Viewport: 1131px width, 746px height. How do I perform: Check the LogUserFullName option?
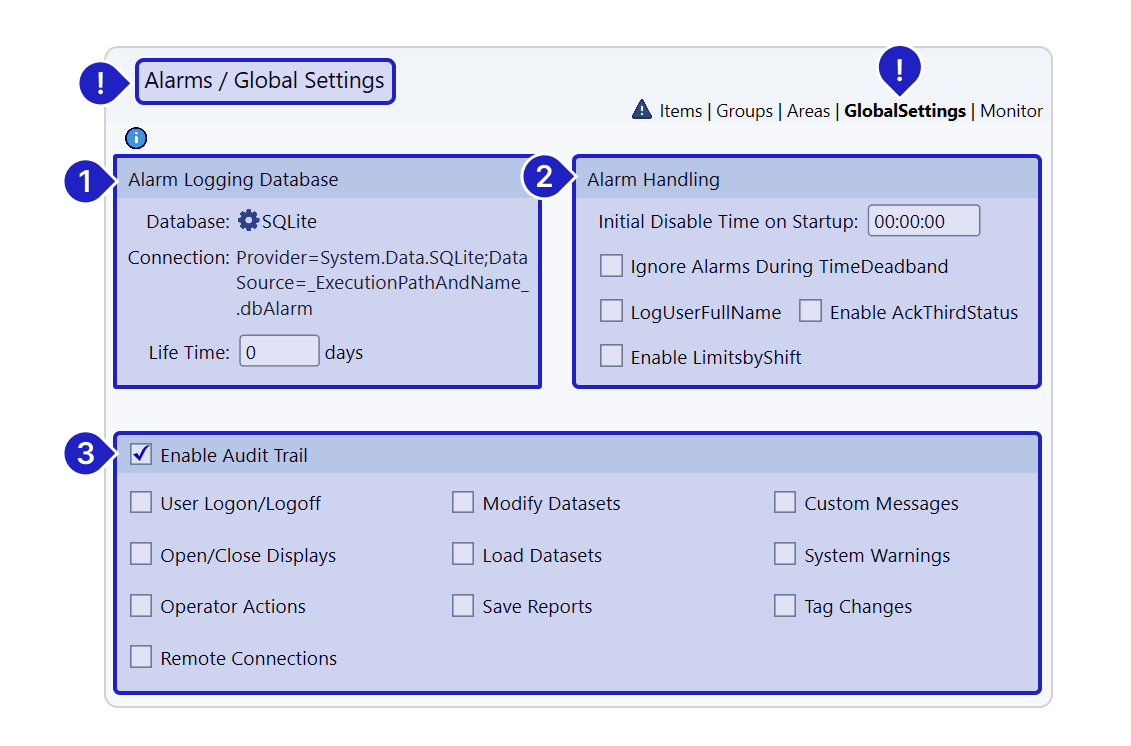pyautogui.click(x=611, y=311)
